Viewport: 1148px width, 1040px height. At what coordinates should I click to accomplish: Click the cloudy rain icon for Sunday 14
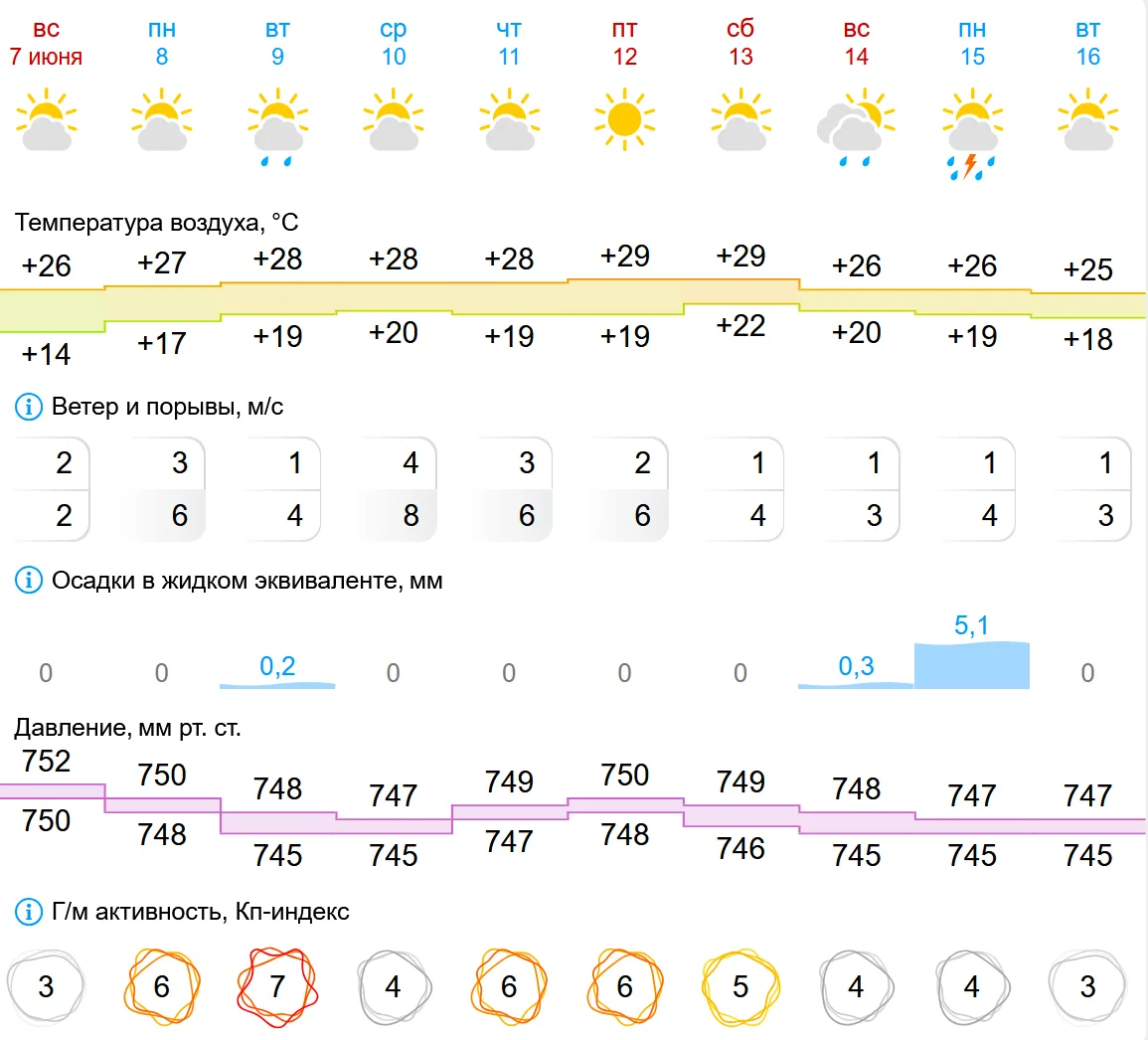tap(856, 127)
